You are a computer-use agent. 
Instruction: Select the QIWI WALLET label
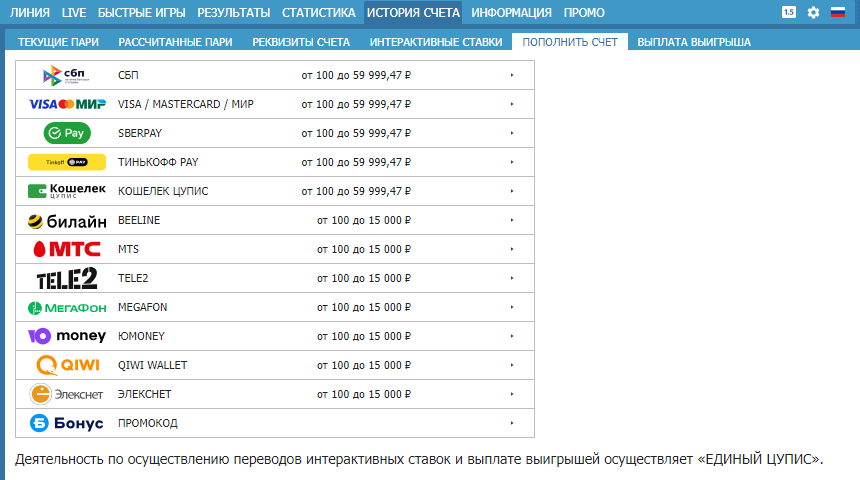[x=152, y=365]
